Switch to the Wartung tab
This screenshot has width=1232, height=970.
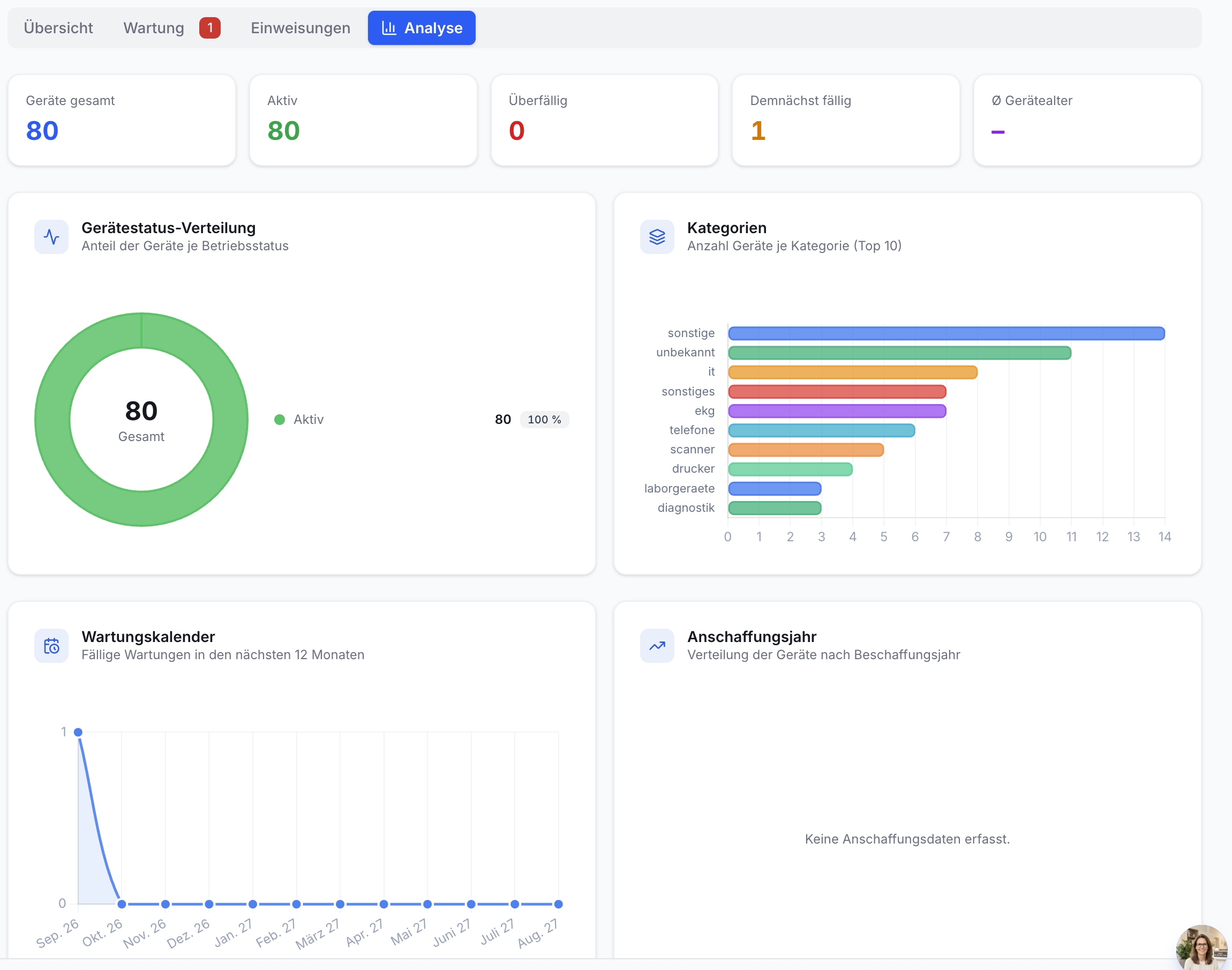154,28
